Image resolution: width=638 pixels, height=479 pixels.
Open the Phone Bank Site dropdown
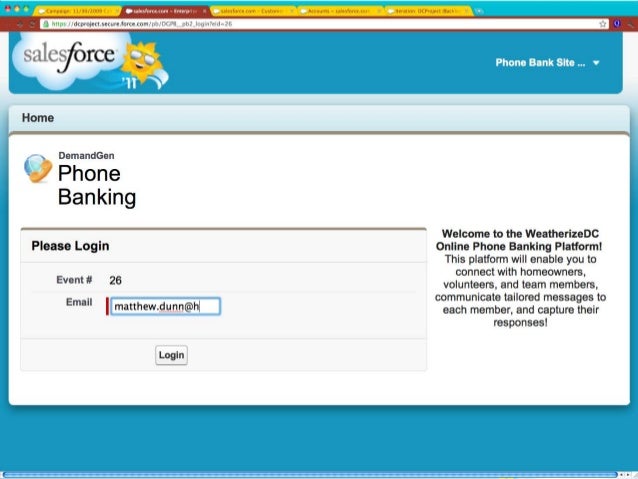(x=547, y=63)
